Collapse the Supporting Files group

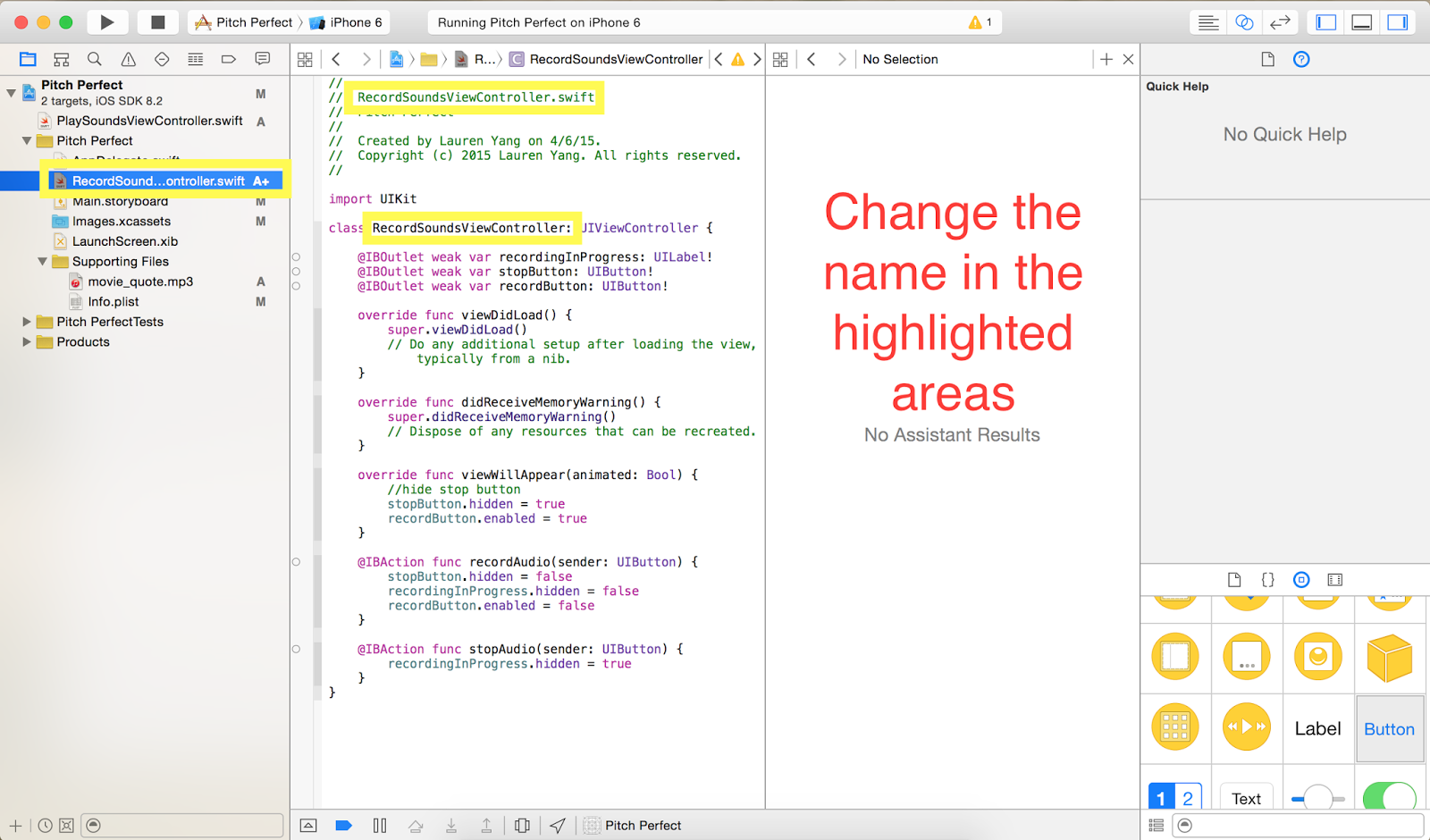pyautogui.click(x=41, y=261)
